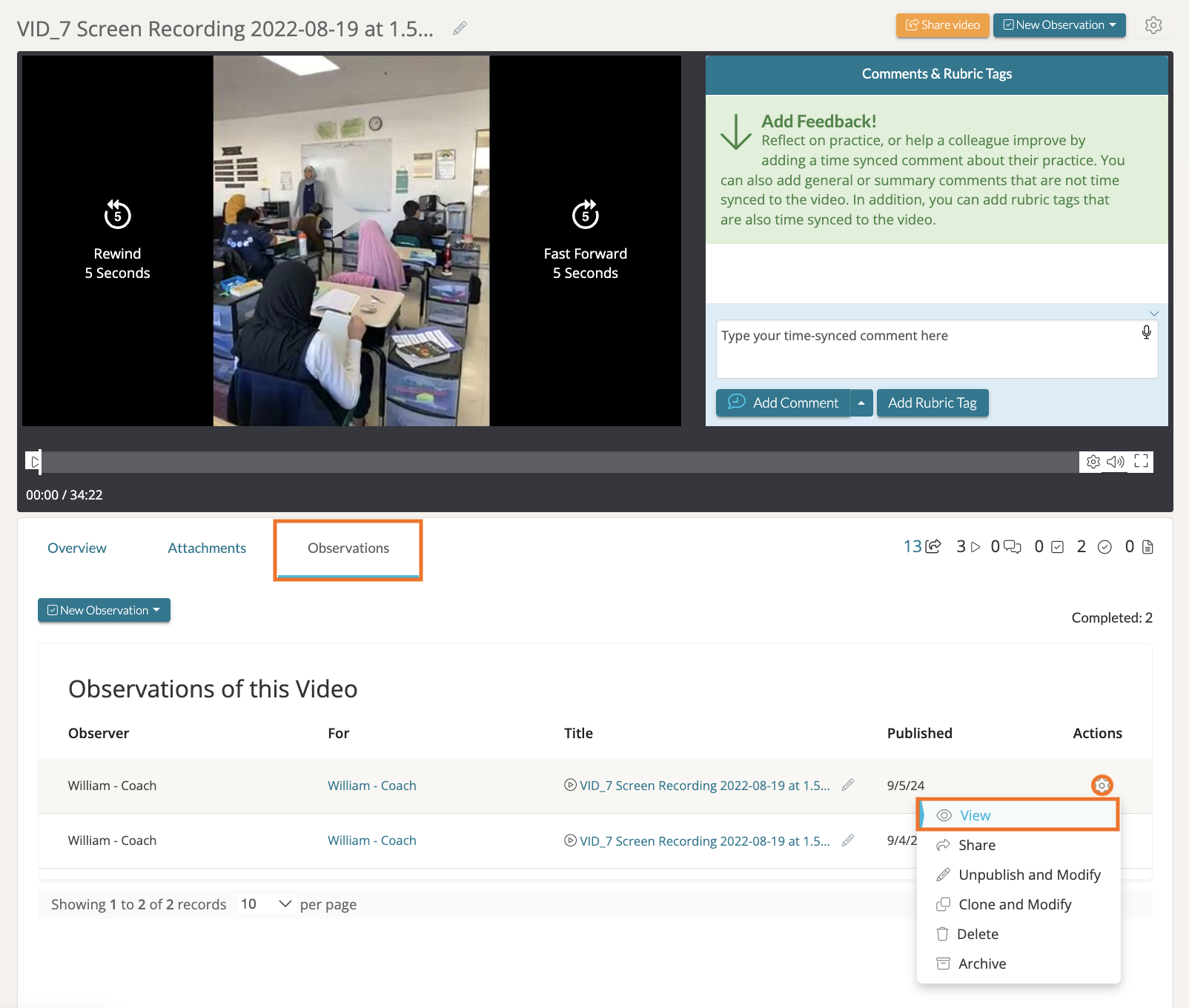Click inside the time-synced comment text field
The width and height of the screenshot is (1189, 1008).
(x=927, y=348)
